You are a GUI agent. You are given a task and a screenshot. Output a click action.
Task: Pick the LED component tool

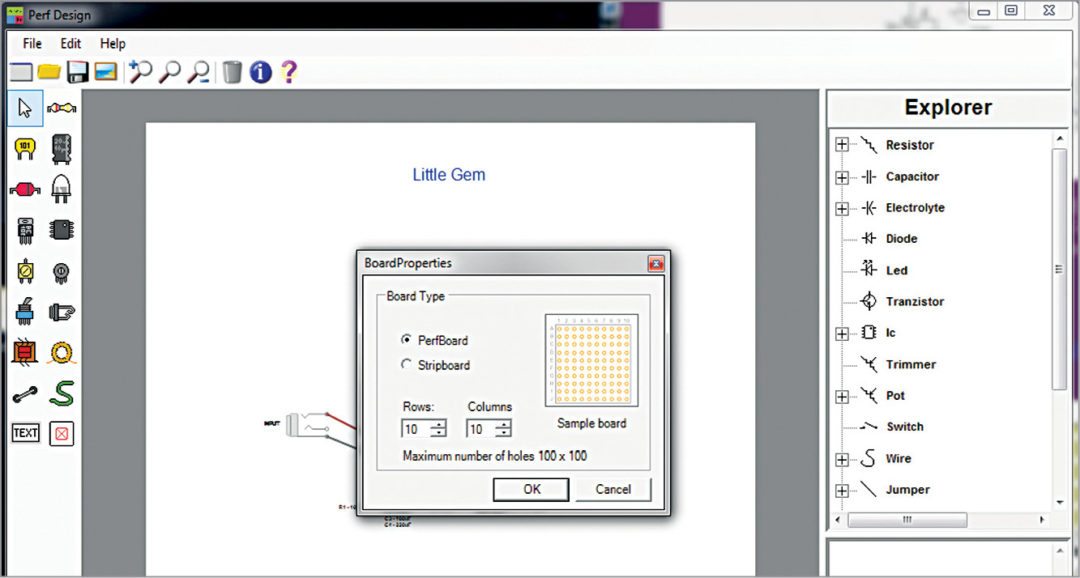point(62,188)
